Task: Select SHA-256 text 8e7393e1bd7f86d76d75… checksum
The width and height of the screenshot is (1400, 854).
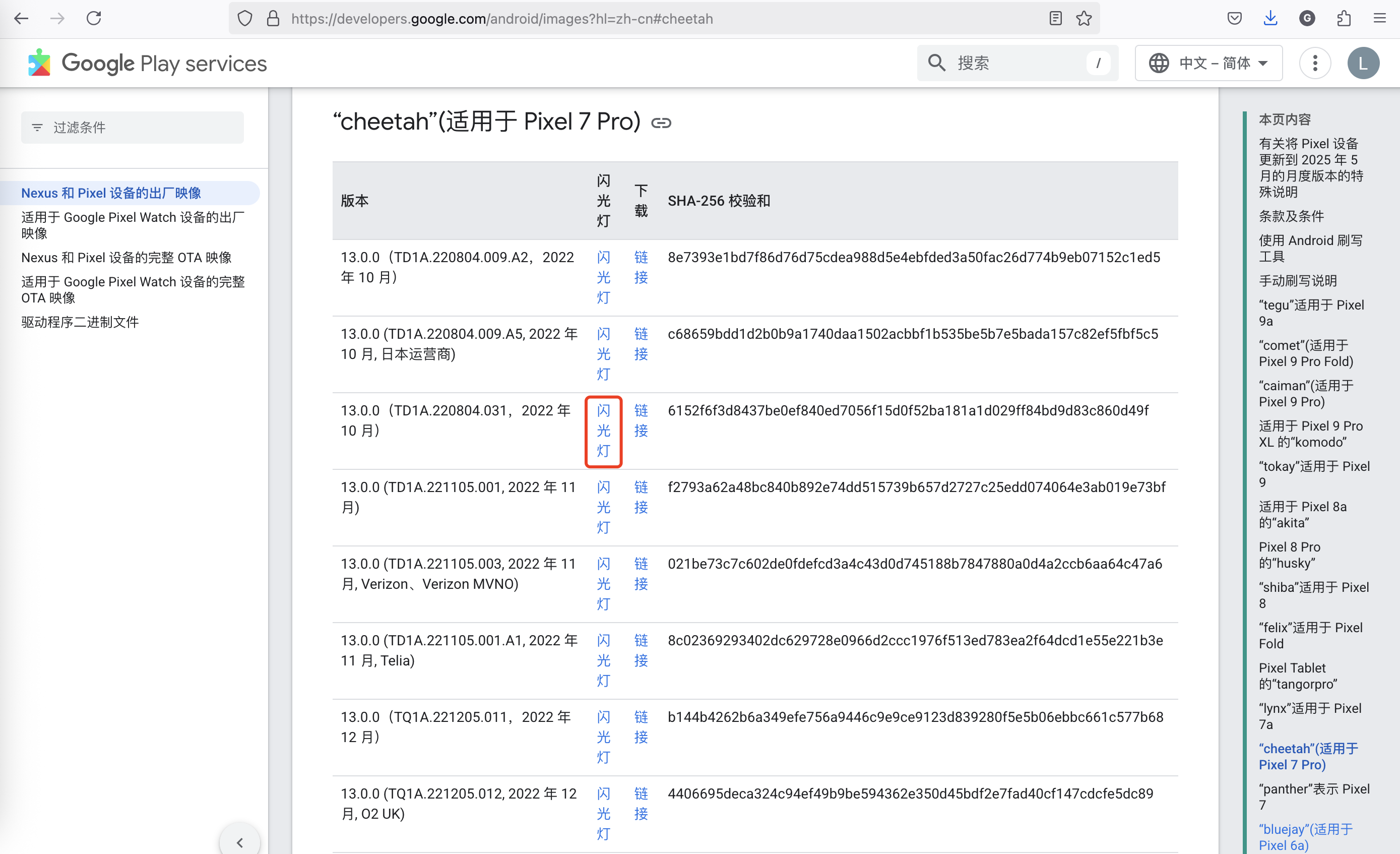Action: coord(914,258)
